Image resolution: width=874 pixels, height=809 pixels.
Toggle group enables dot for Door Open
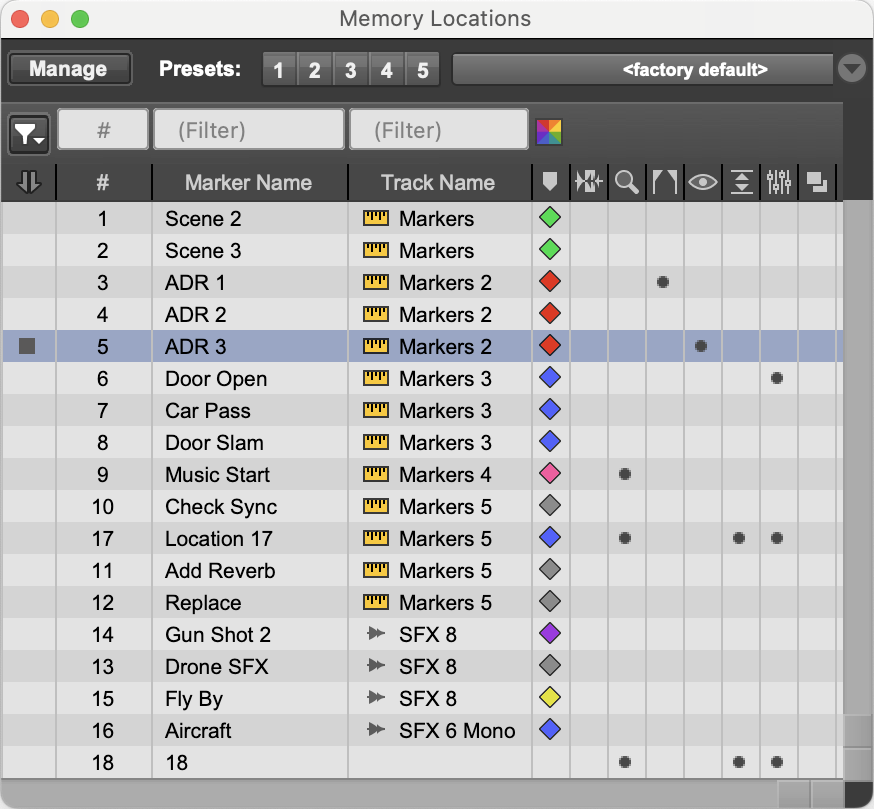point(777,379)
